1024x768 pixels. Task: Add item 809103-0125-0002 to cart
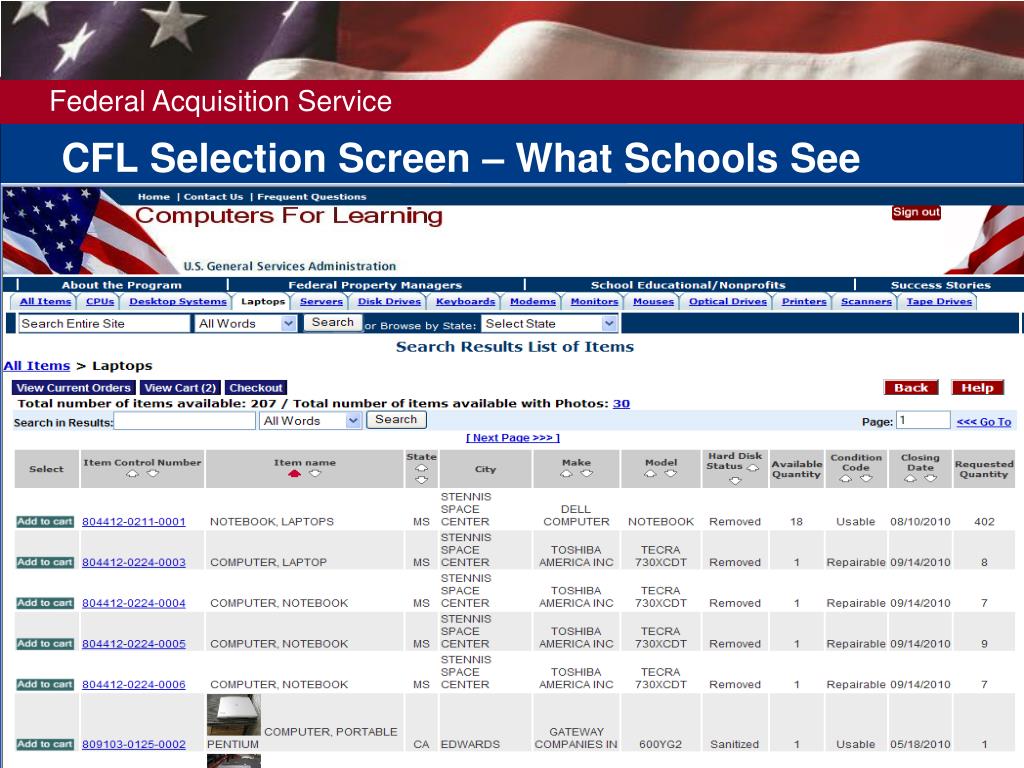pos(45,744)
